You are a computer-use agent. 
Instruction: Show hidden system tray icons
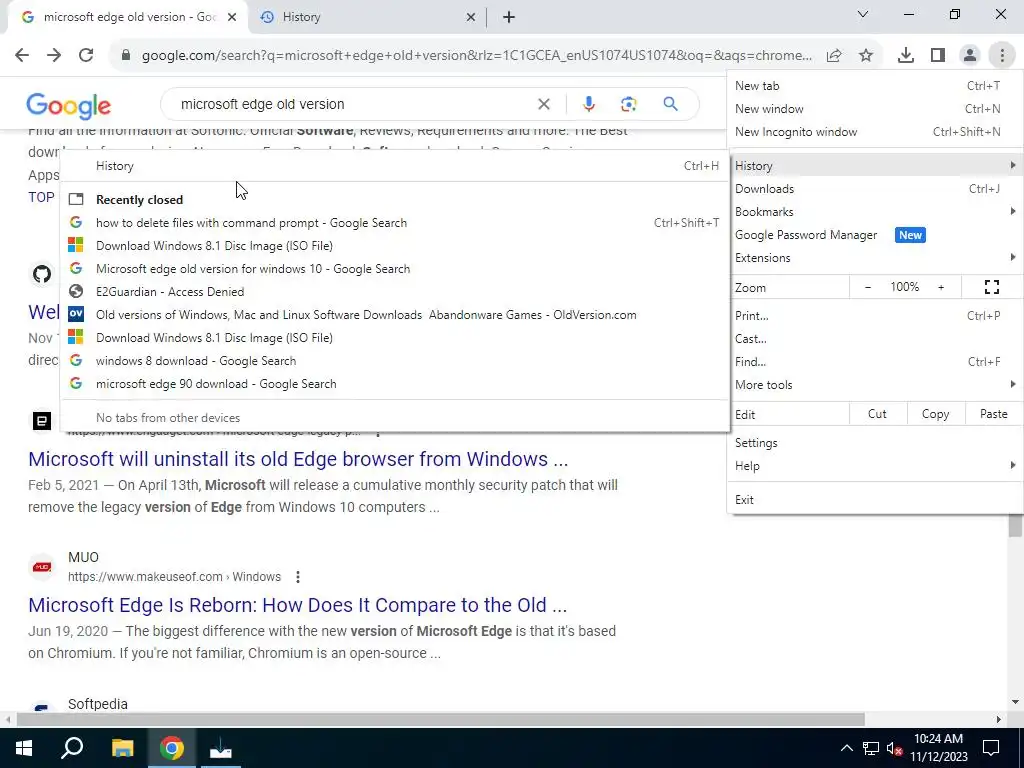846,748
